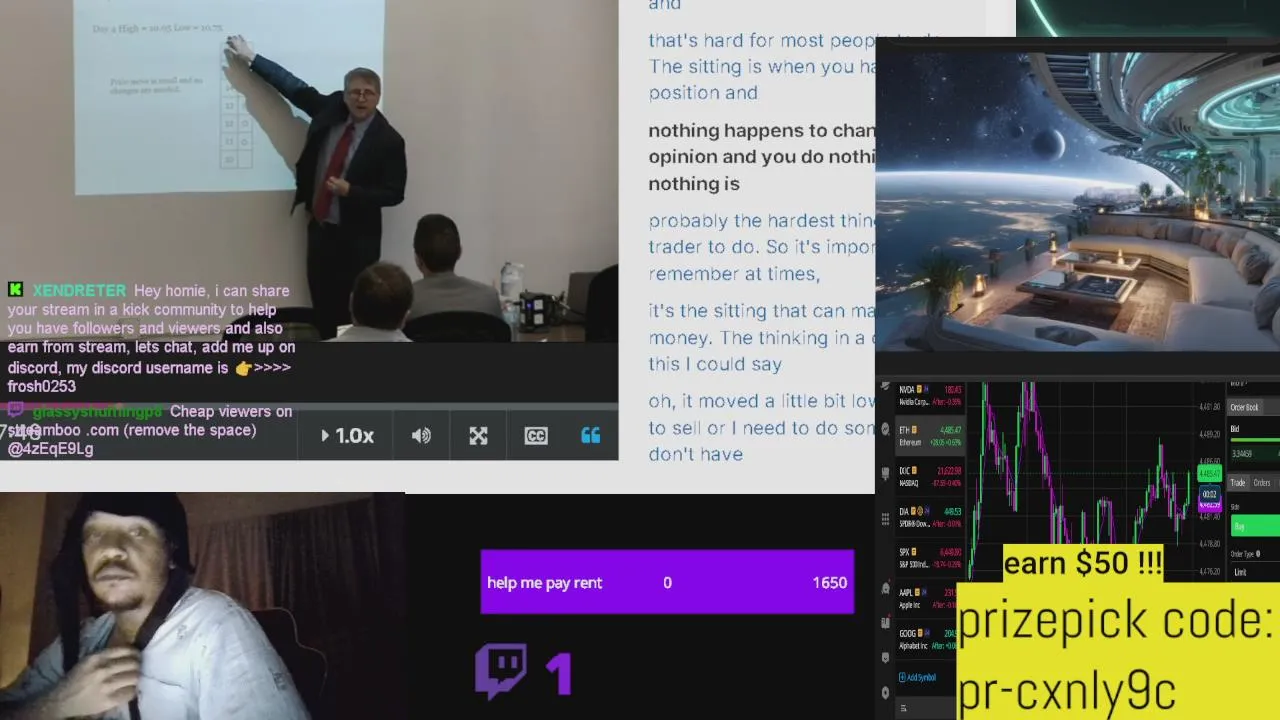Expand lecture video to fullscreen
Image resolution: width=1280 pixels, height=720 pixels.
coord(478,436)
